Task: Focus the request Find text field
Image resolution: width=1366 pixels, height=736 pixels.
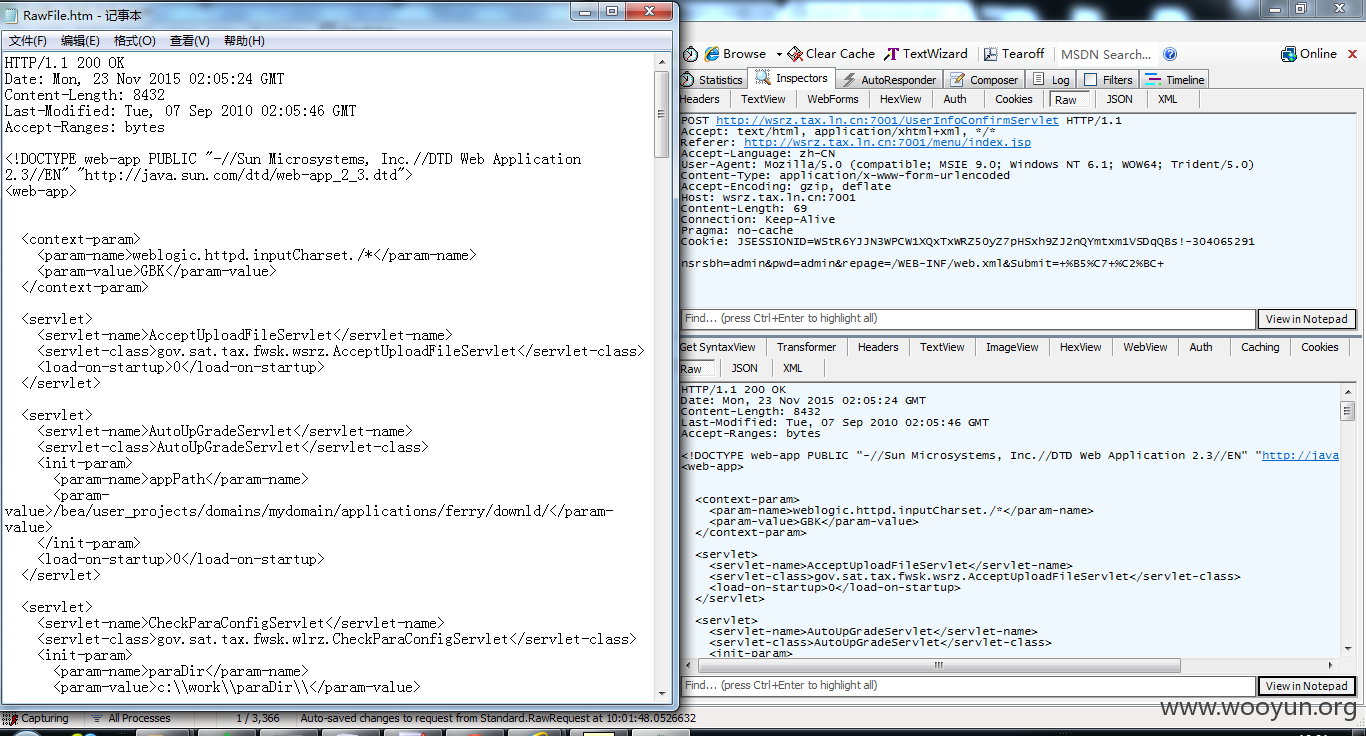Action: (967, 319)
